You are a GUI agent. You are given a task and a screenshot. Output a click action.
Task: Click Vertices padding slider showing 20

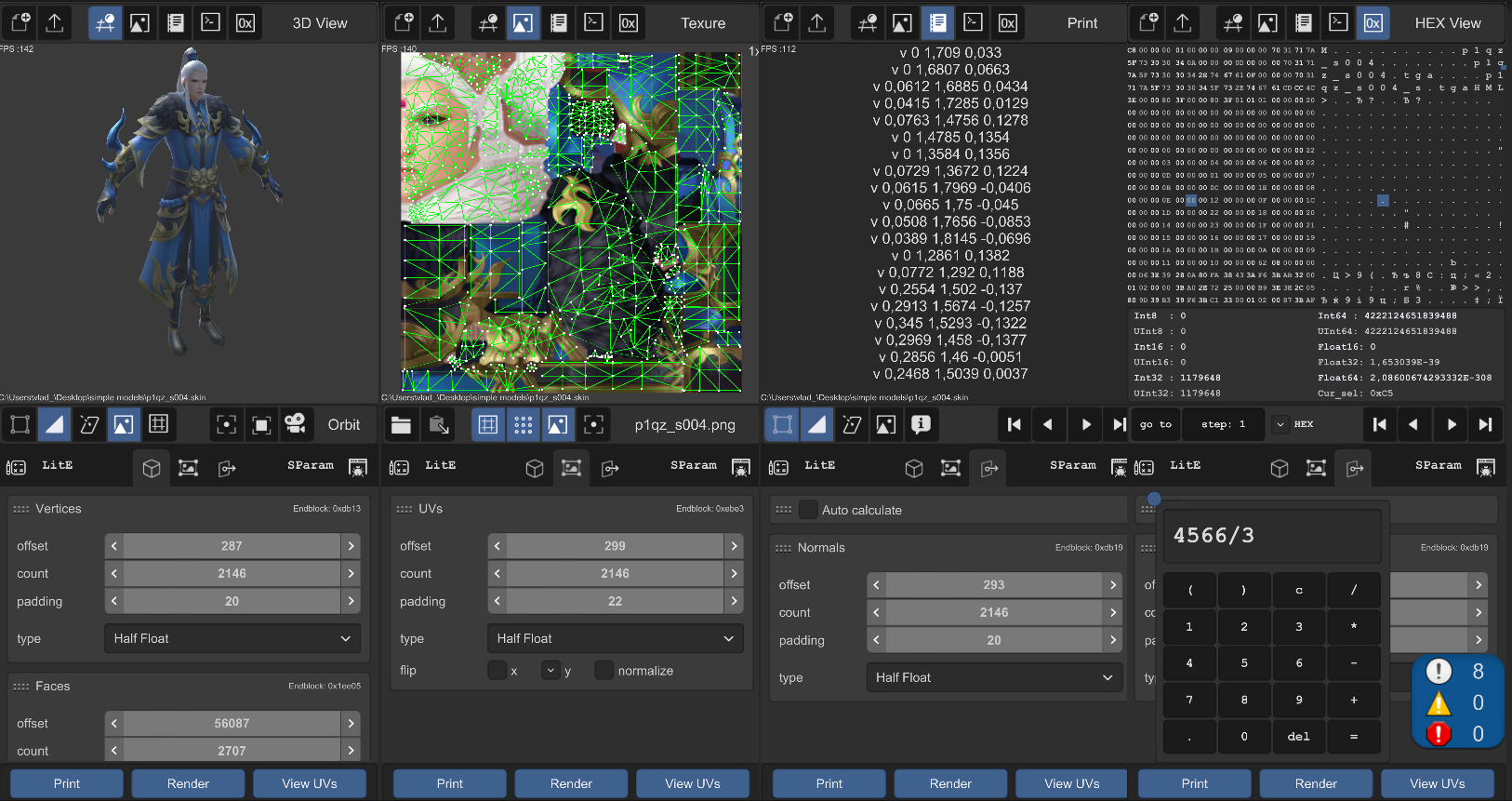click(x=232, y=602)
